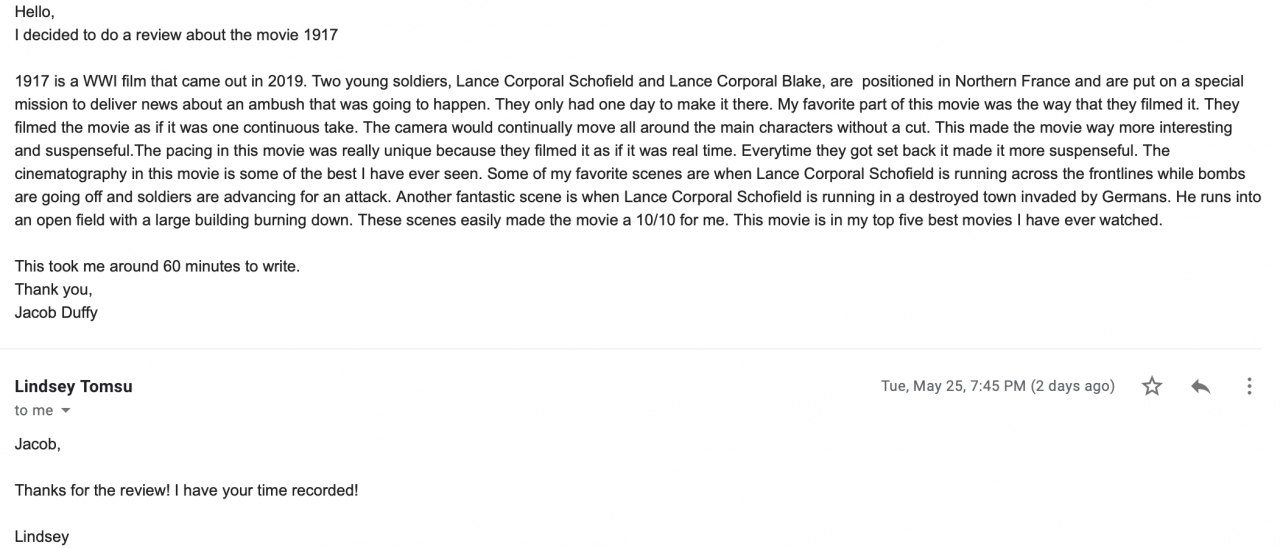Image resolution: width=1280 pixels, height=548 pixels.
Task: Click the "Hello," greeting line
Action: 35,13
